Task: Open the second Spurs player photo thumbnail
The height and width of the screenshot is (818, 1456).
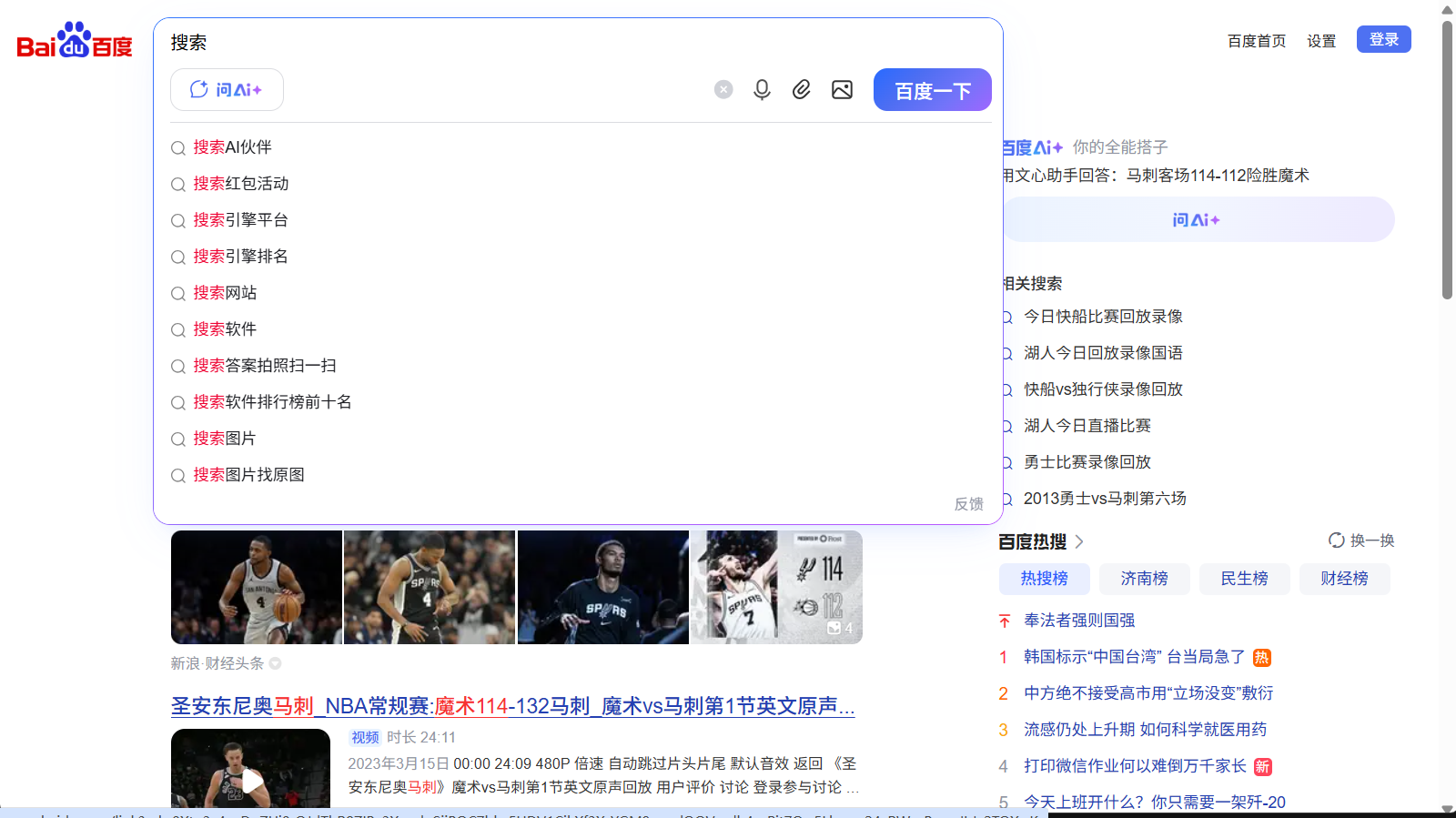Action: click(x=430, y=588)
